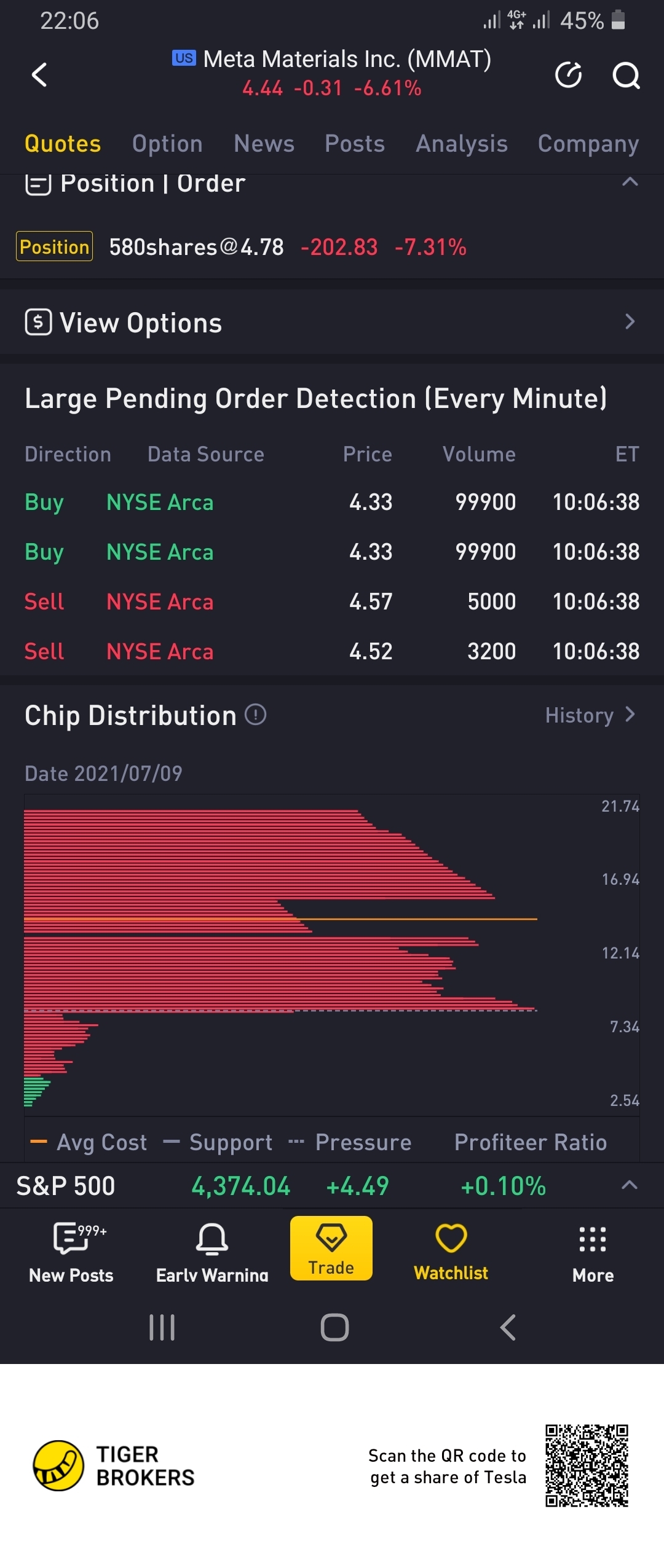The height and width of the screenshot is (1568, 664).
Task: Open the search magnifier icon
Action: 626,76
